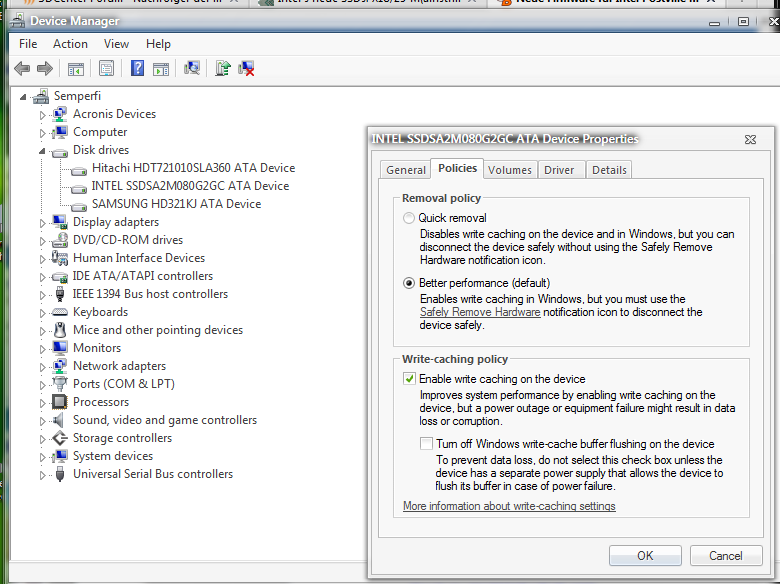
Task: Click the Sound, video and game controllers icon
Action: coord(59,420)
